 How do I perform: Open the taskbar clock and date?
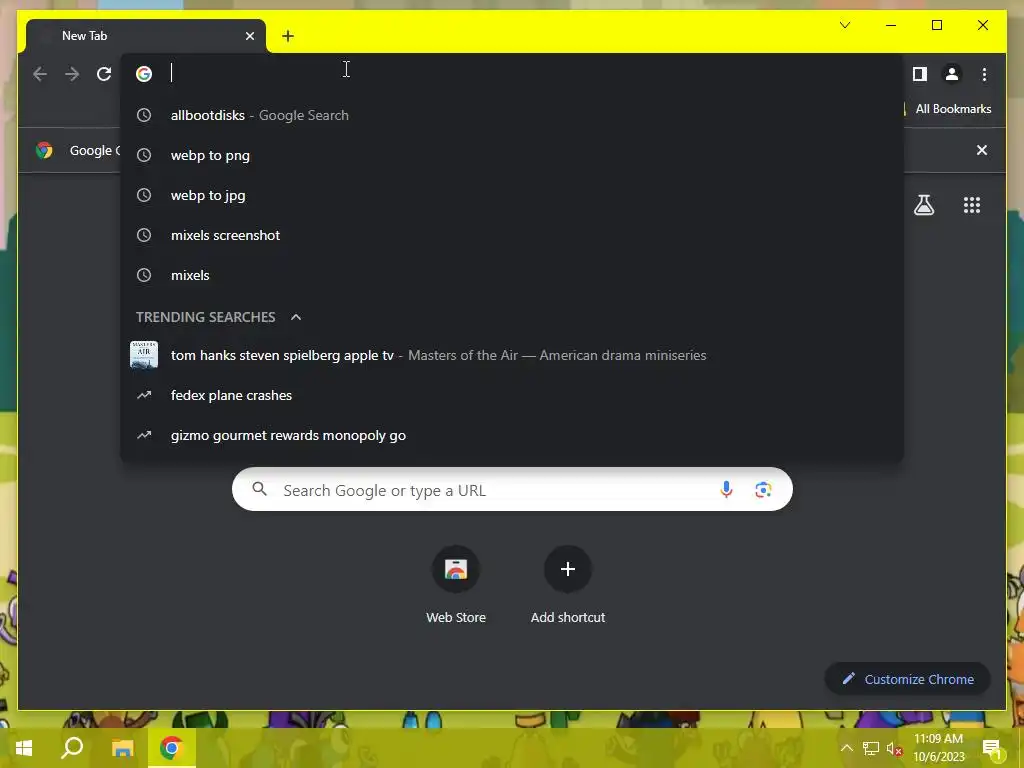click(x=938, y=748)
